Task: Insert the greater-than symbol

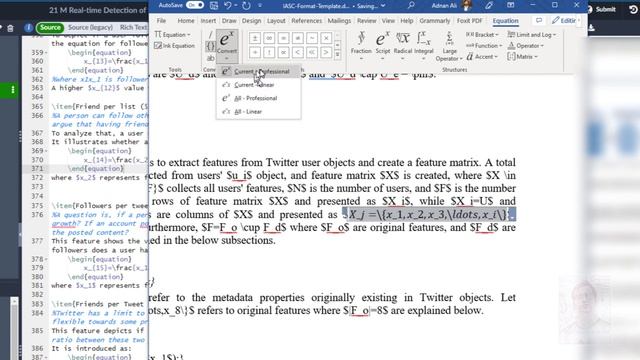Action: tap(326, 52)
